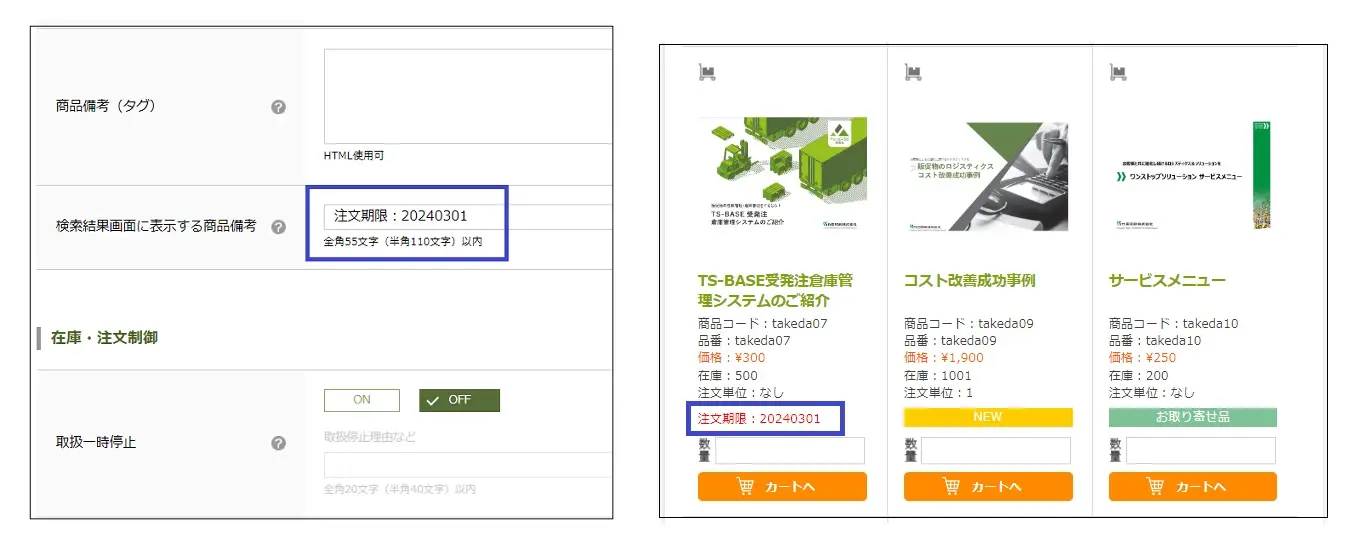Click the yellow NEW badge
The height and width of the screenshot is (549, 1363).
[988, 417]
